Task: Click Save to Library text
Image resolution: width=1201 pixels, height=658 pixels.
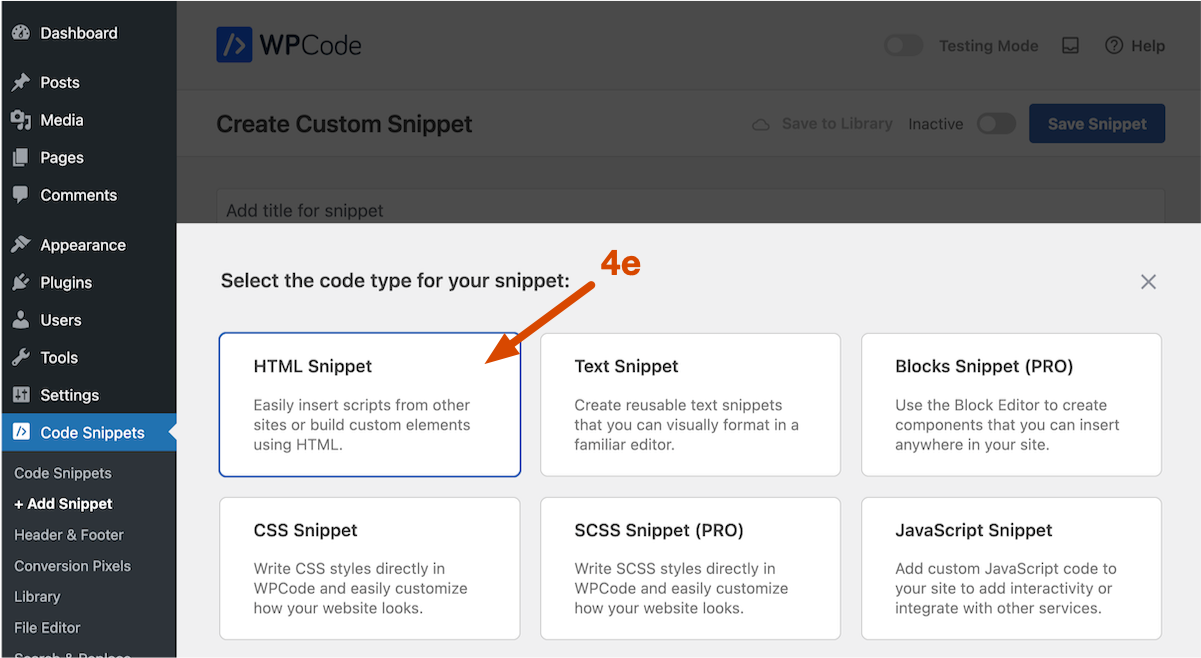Action: [x=837, y=124]
